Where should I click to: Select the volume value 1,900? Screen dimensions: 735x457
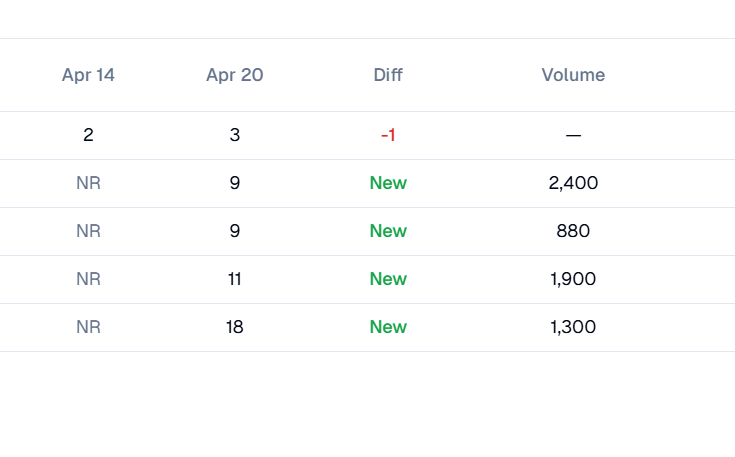(573, 279)
